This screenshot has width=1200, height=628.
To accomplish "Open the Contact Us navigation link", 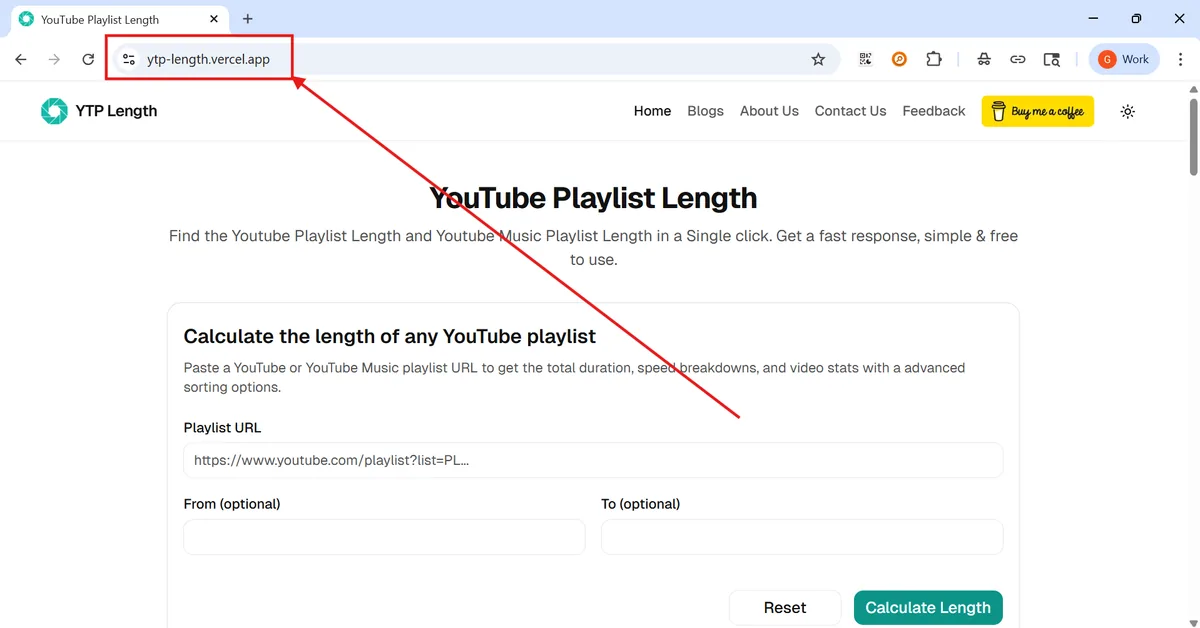I will click(850, 111).
